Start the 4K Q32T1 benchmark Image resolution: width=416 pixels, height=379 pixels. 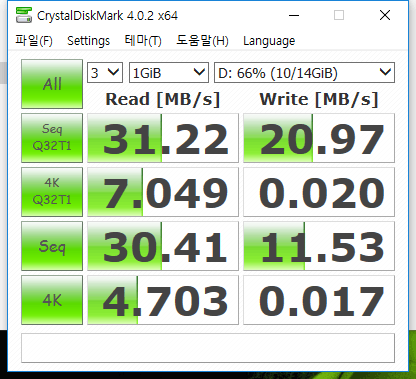click(x=52, y=192)
